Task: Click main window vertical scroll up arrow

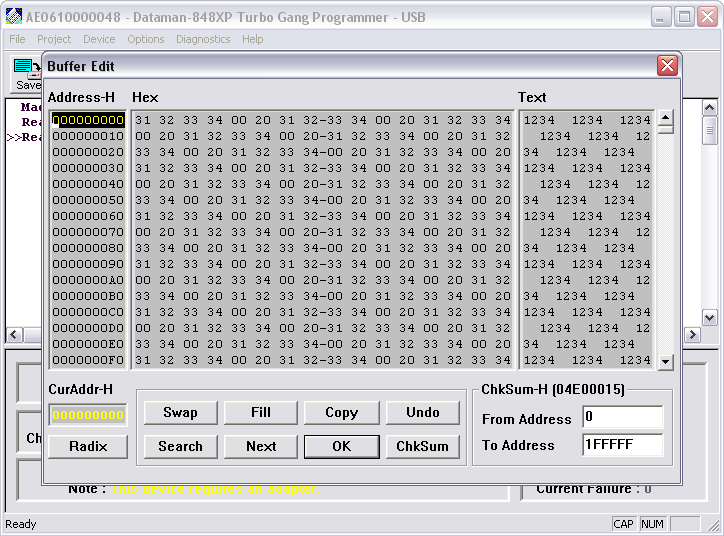Action: click(709, 108)
